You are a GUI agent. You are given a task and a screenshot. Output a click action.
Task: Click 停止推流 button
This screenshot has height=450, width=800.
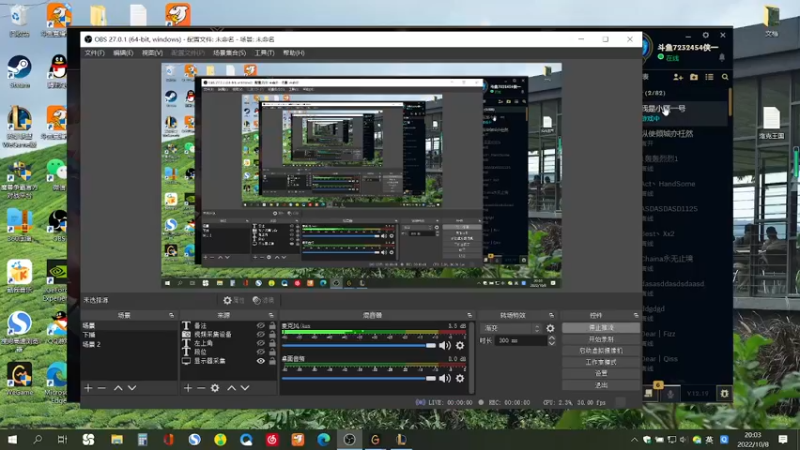tap(601, 328)
